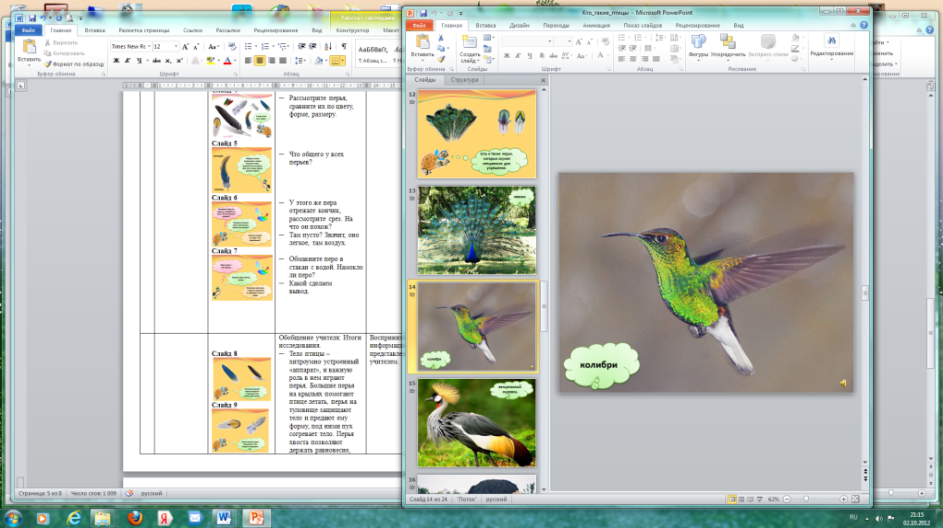Click Increase Indent icon in Word

tap(313, 46)
